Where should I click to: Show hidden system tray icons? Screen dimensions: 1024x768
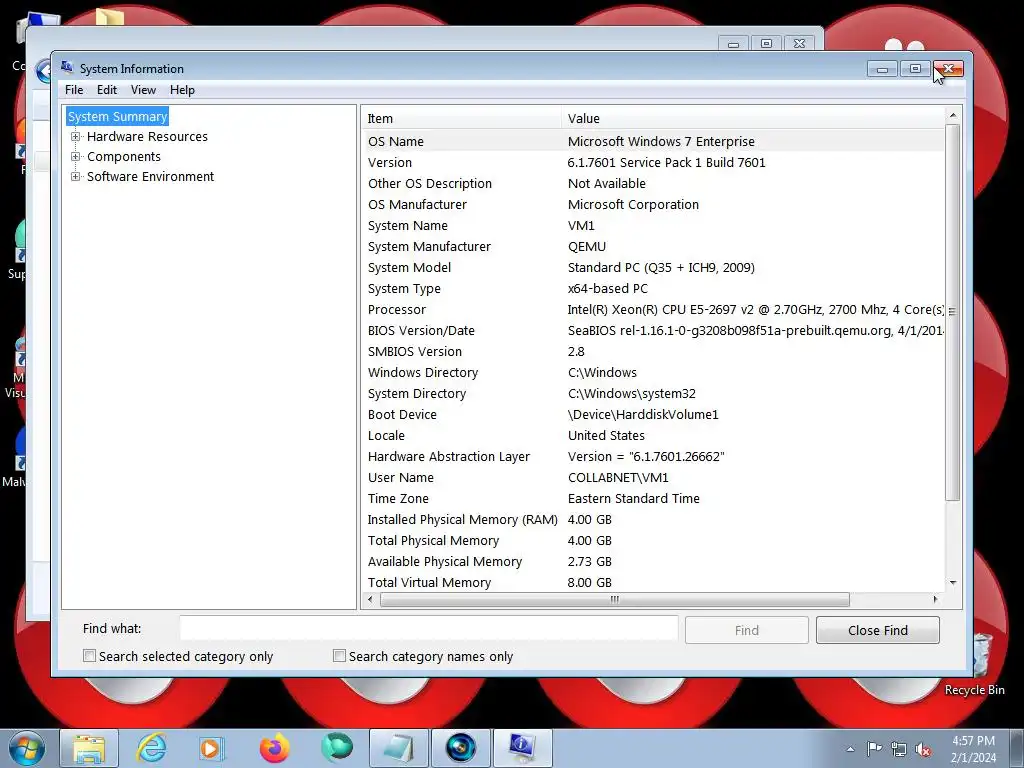coord(850,749)
